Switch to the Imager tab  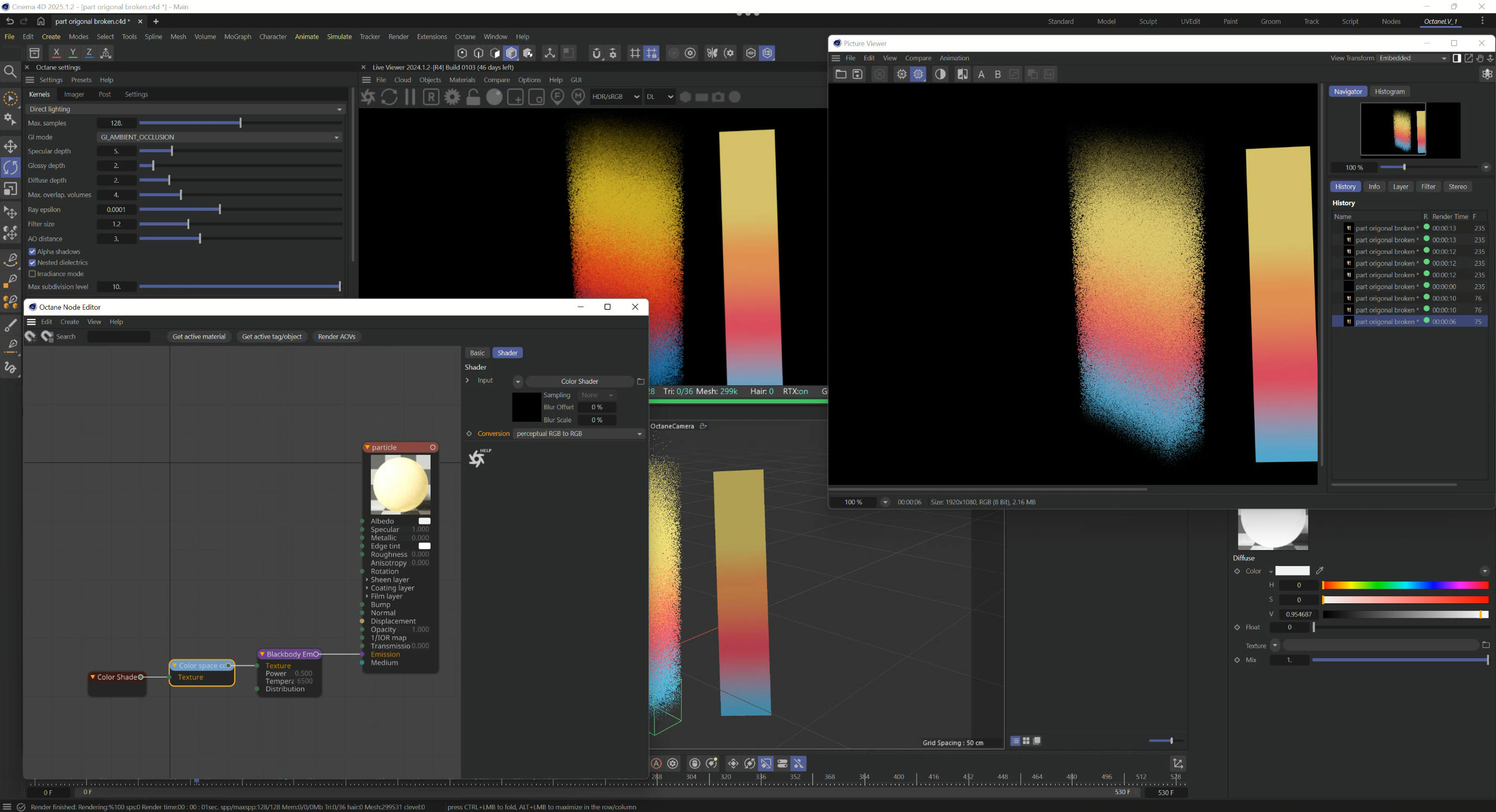(x=74, y=94)
